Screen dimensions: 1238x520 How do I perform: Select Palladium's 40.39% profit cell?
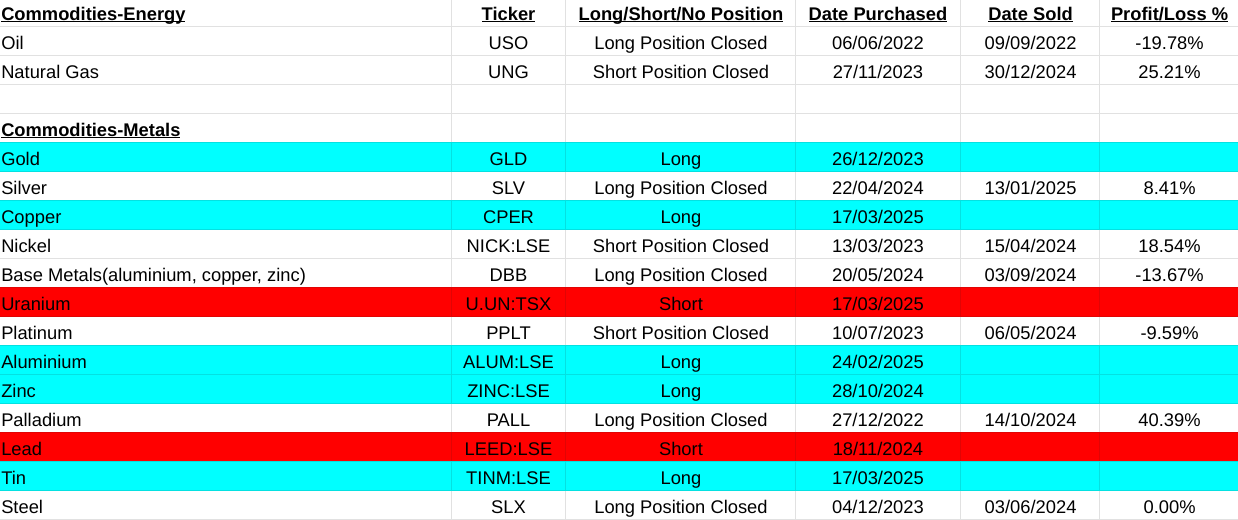coord(1169,420)
